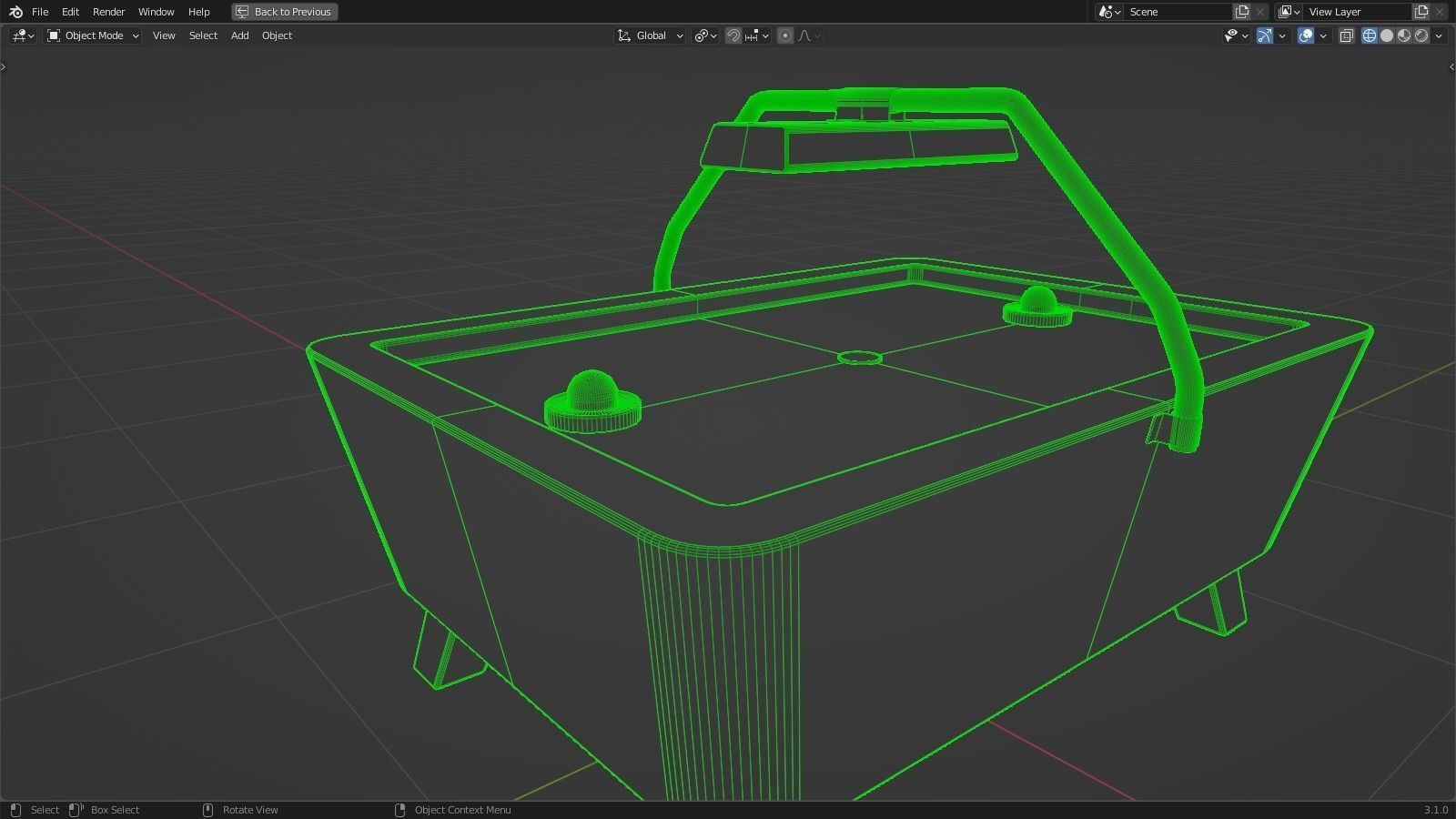Click the Back to Previous button

coord(284,12)
